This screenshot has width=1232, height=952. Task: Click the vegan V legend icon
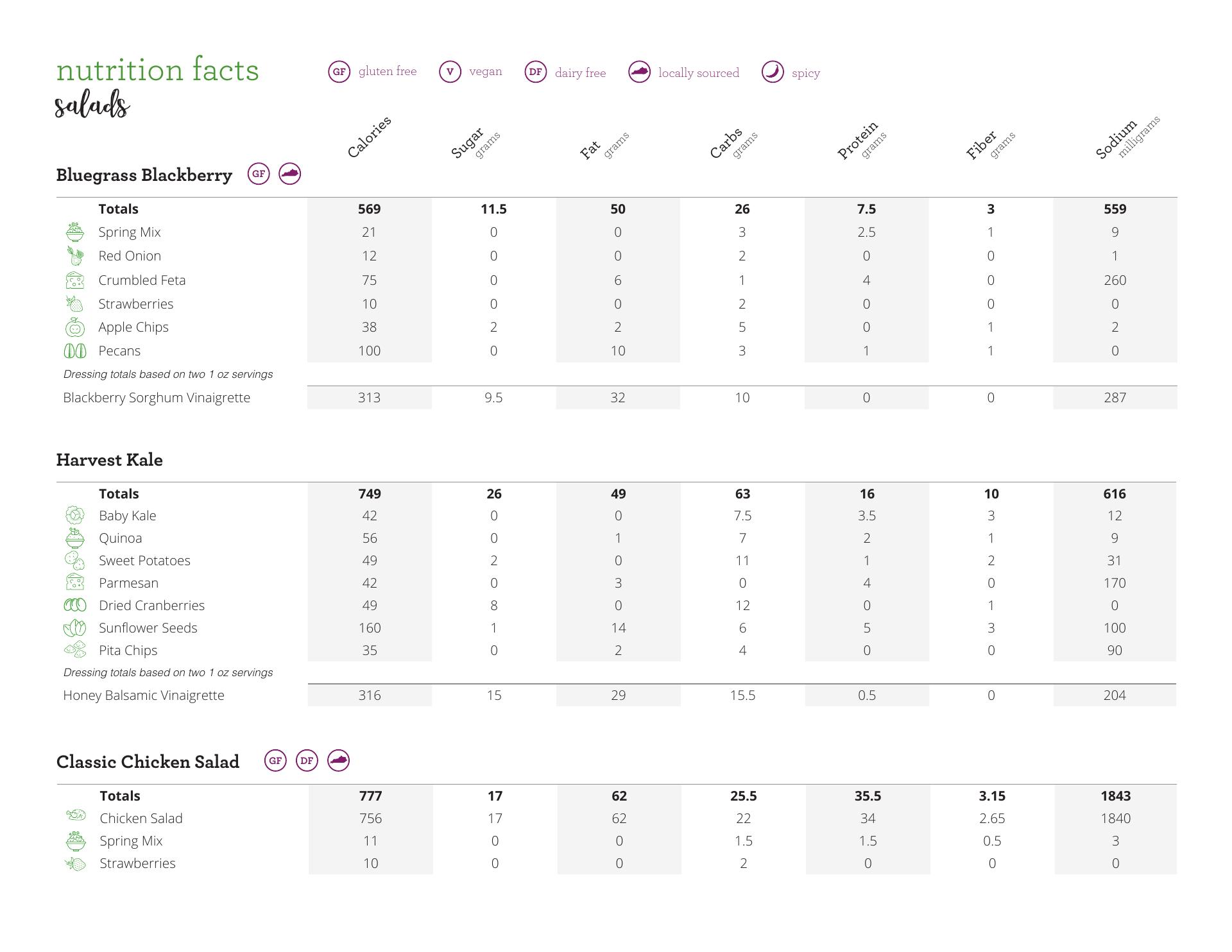point(450,72)
